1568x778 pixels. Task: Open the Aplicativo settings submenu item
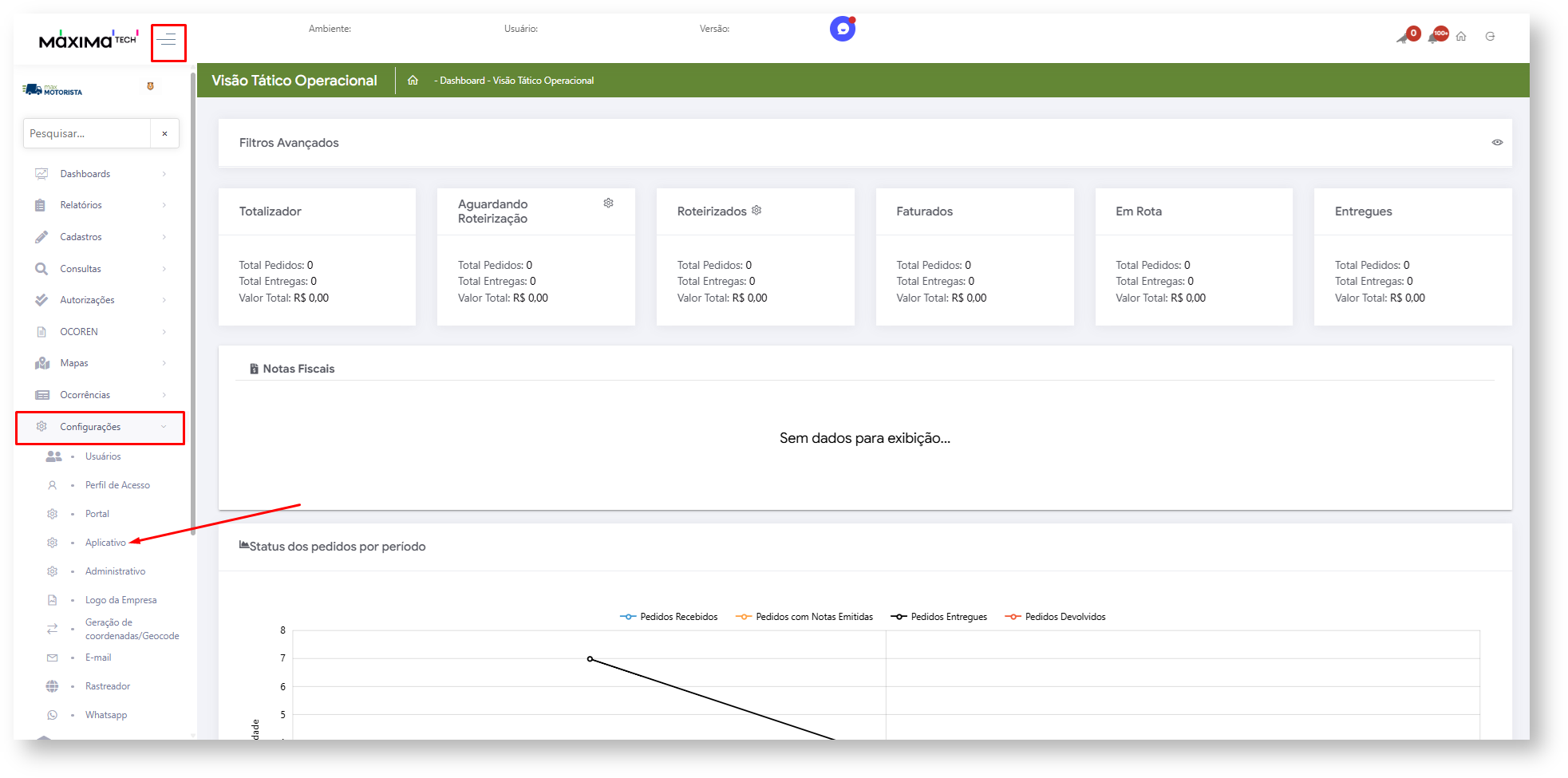(x=105, y=543)
